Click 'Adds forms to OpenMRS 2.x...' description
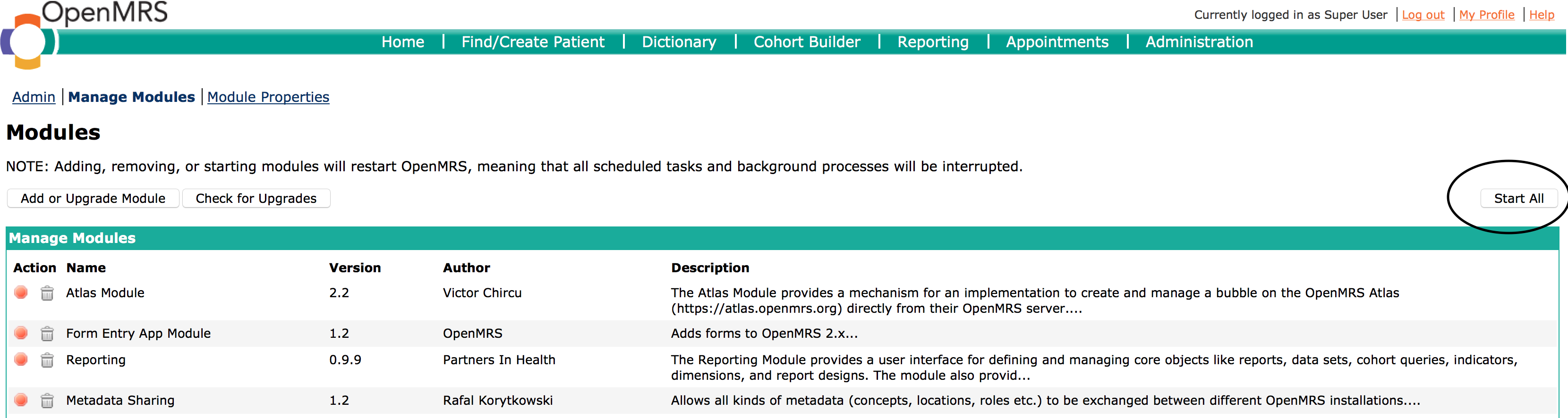 click(765, 334)
